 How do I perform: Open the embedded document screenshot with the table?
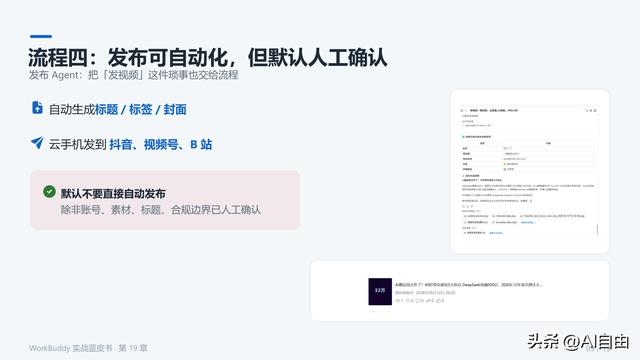[530, 171]
